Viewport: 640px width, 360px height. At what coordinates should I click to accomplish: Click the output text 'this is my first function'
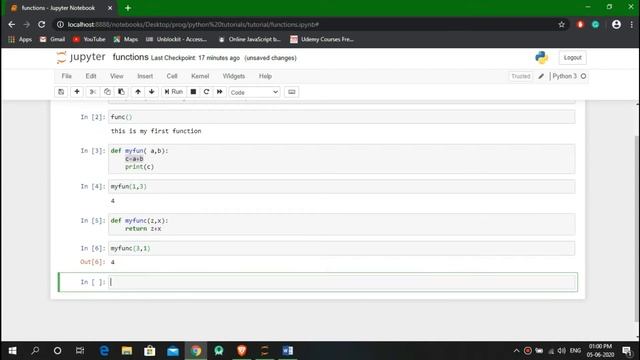click(x=156, y=131)
